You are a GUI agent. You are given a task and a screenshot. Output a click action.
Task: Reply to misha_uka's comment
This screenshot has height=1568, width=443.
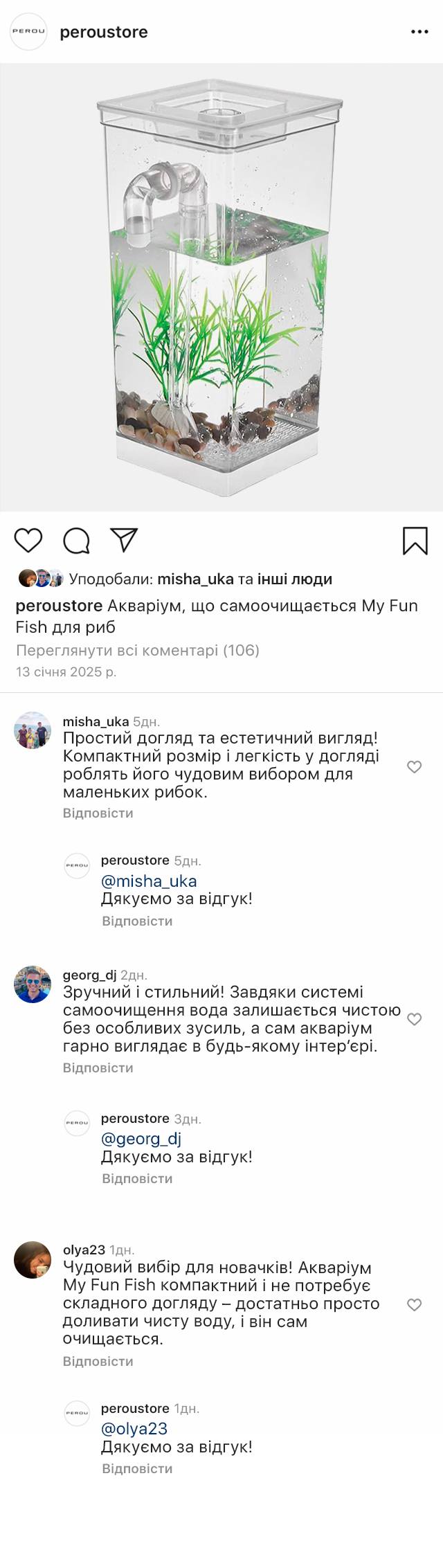click(98, 813)
